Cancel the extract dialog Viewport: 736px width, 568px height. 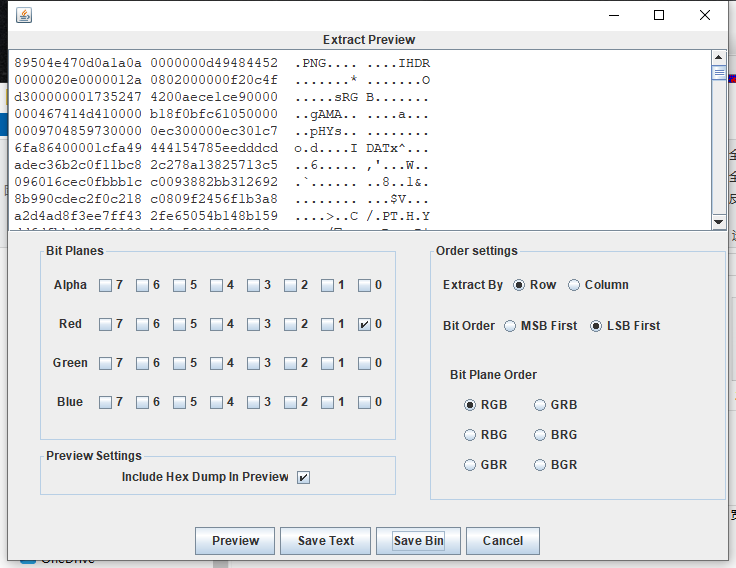pos(503,541)
